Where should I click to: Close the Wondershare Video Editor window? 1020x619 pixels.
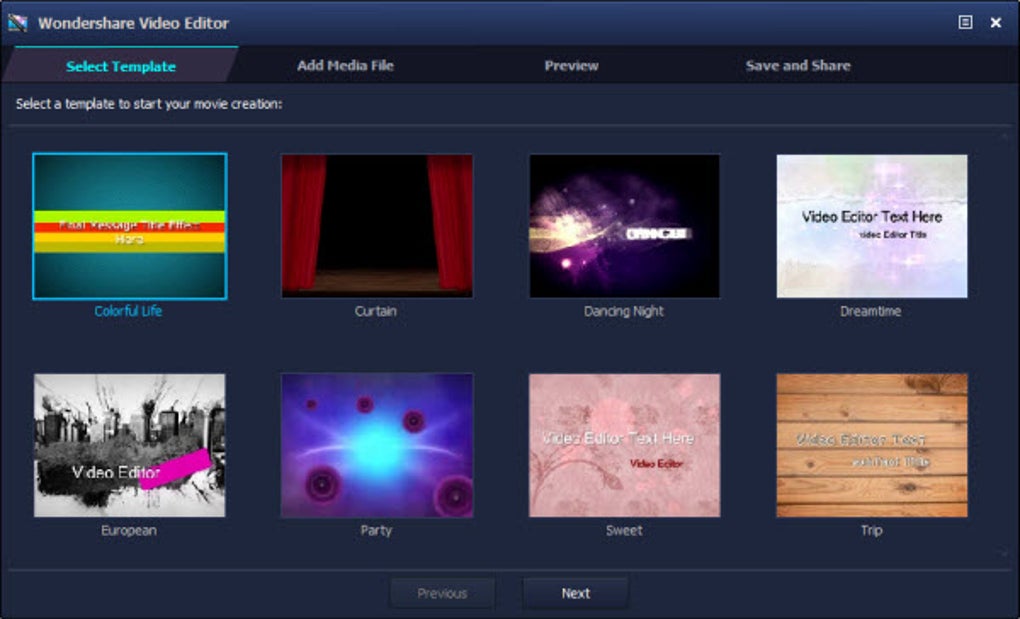click(x=996, y=23)
